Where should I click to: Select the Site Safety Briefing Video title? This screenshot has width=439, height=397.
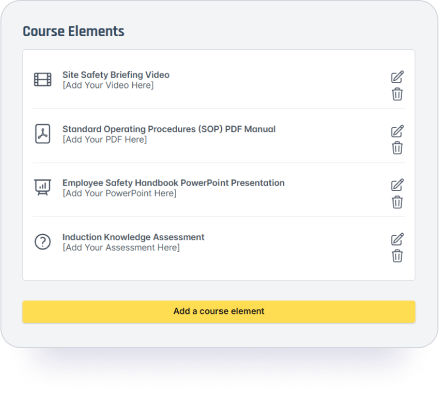(116, 75)
